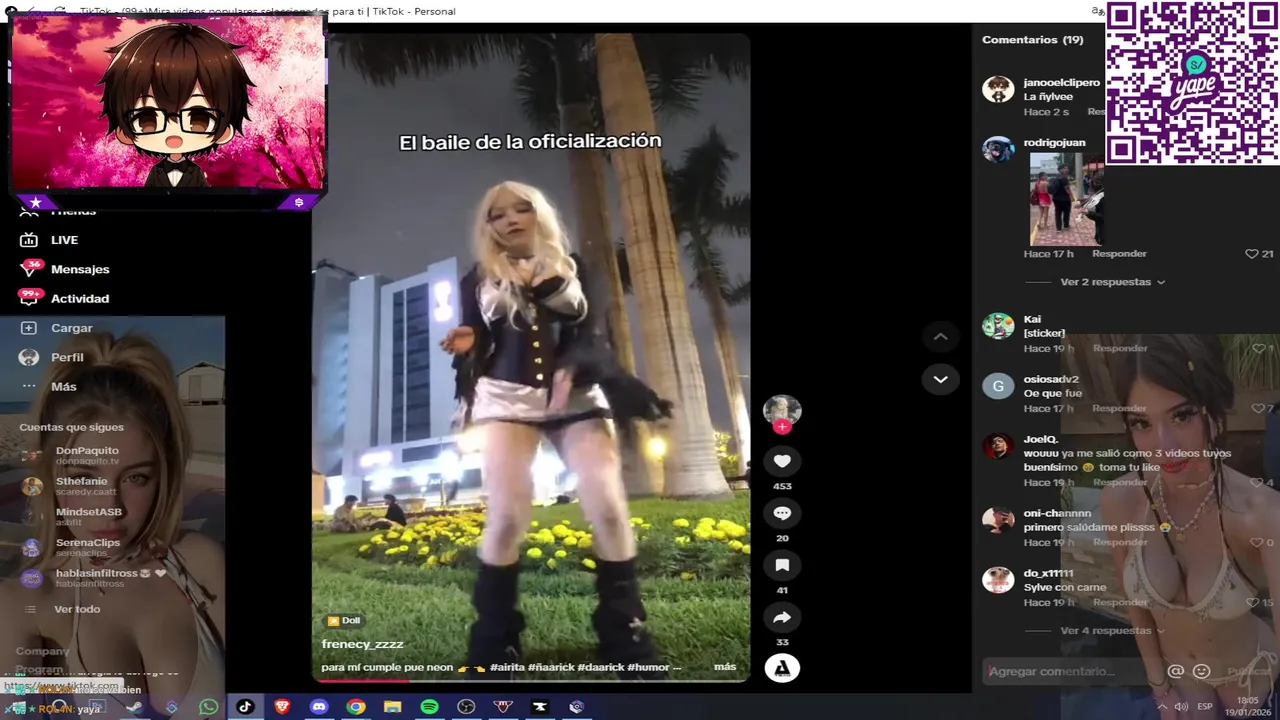Save the video with the bookmark icon
The width and height of the screenshot is (1280, 720).
coord(782,565)
